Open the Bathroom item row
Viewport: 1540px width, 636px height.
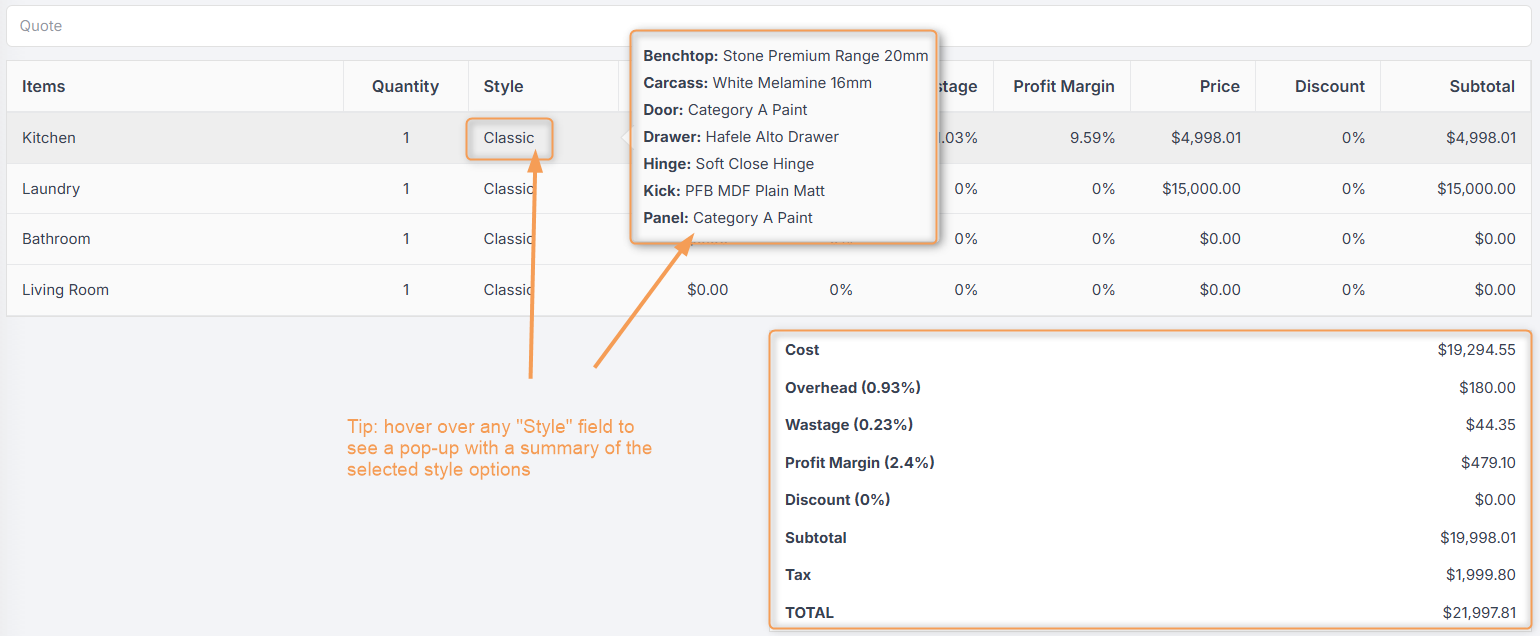tap(56, 239)
